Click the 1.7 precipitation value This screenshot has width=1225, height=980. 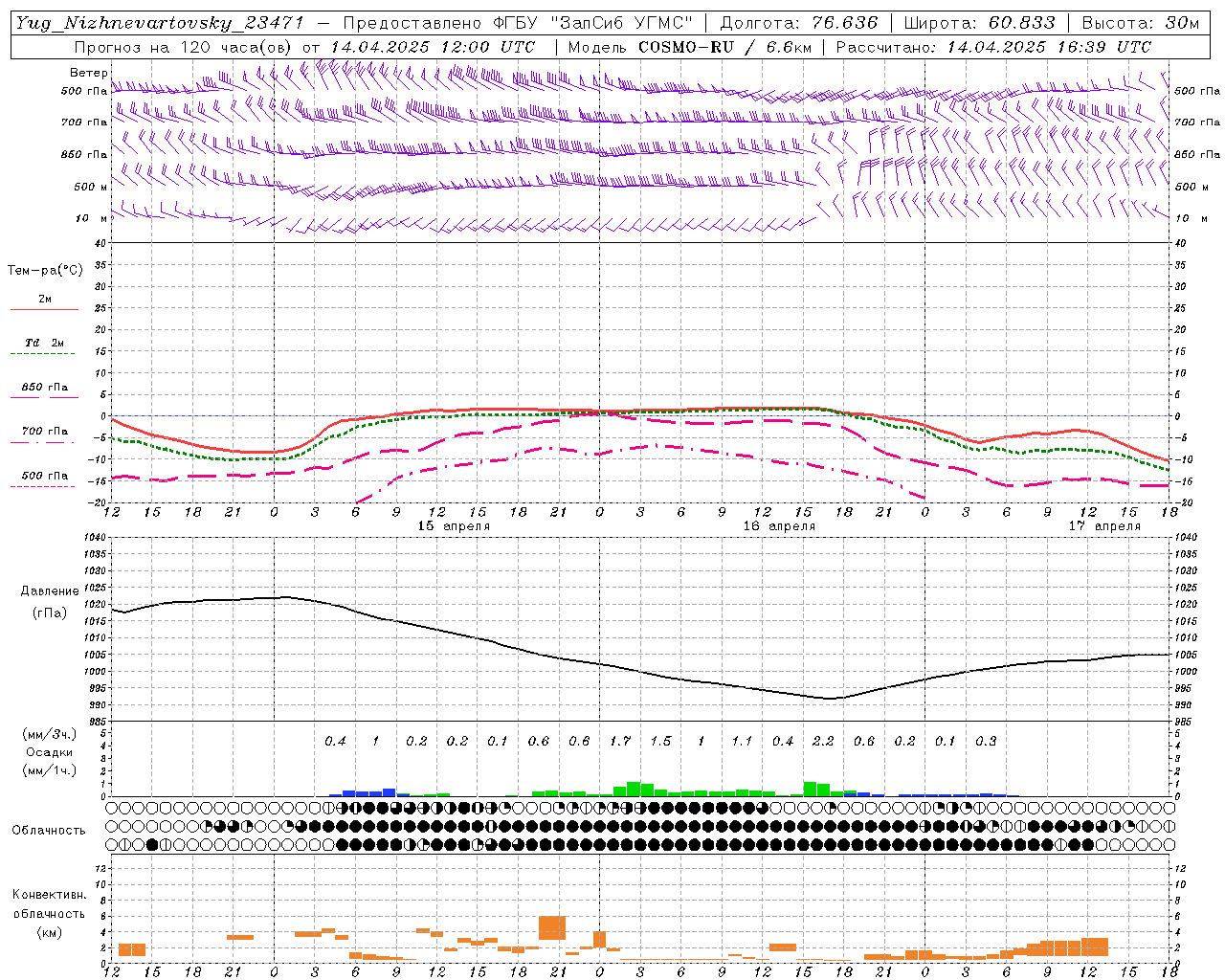tap(620, 742)
